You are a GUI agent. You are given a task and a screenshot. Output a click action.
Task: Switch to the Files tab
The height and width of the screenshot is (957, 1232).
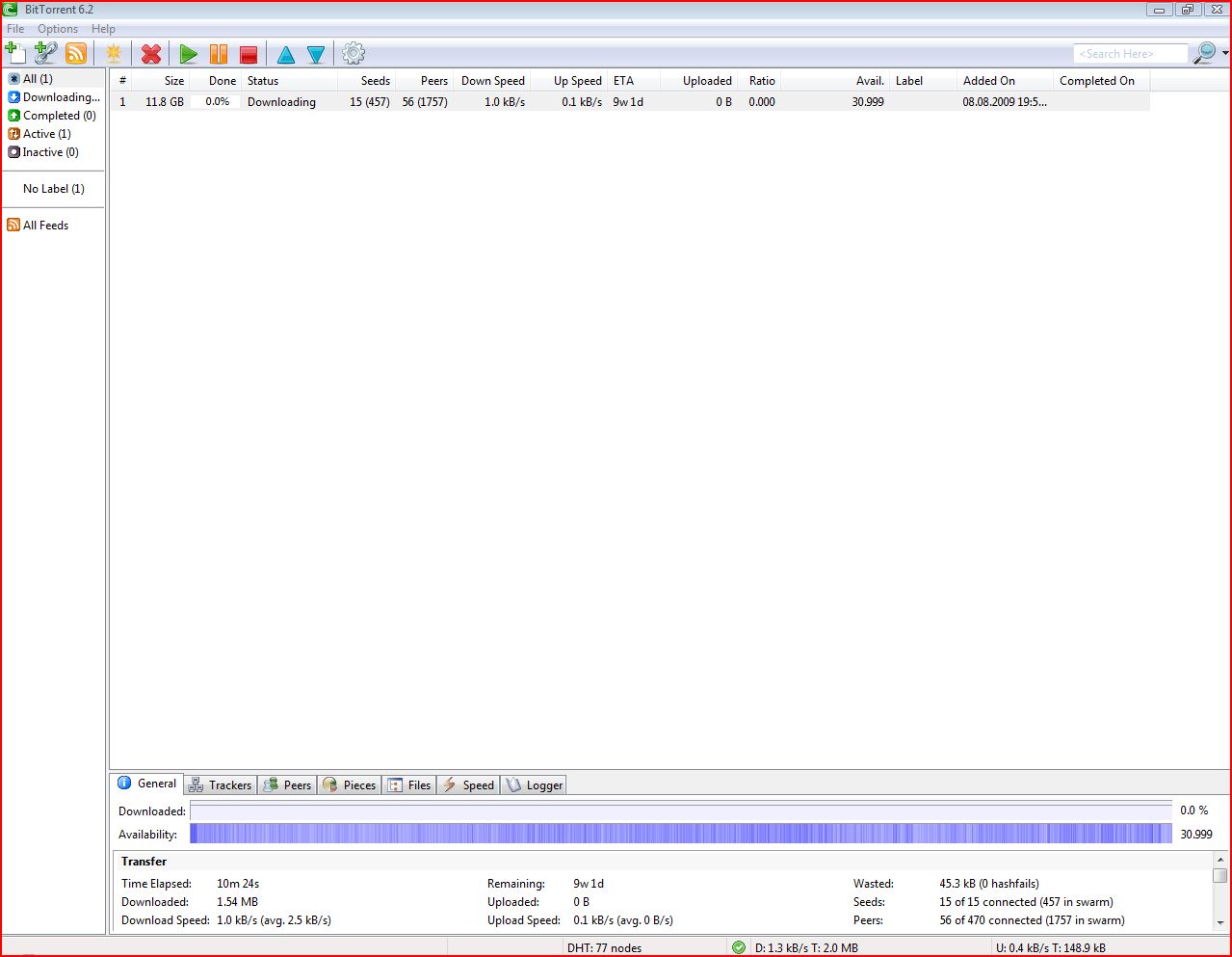(x=409, y=785)
